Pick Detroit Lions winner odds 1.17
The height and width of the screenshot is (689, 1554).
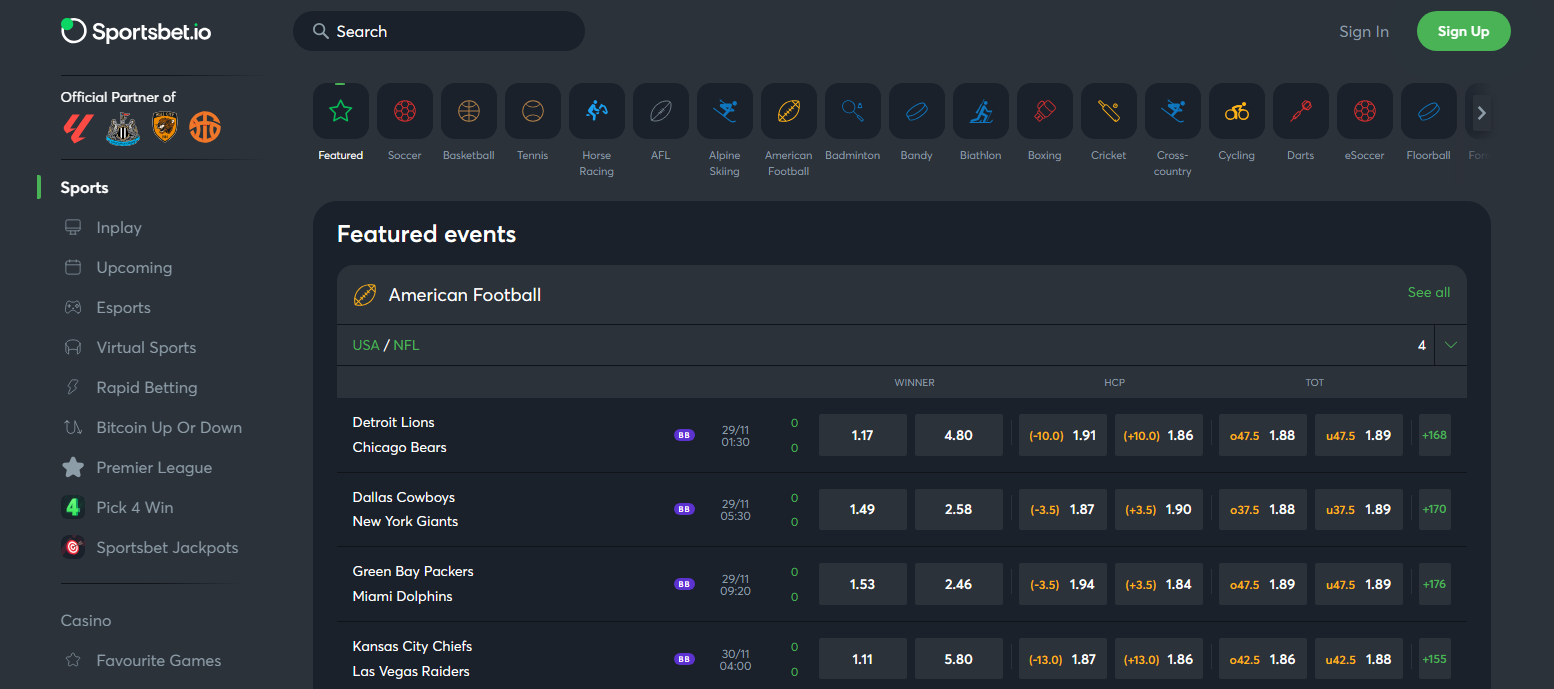click(x=862, y=435)
